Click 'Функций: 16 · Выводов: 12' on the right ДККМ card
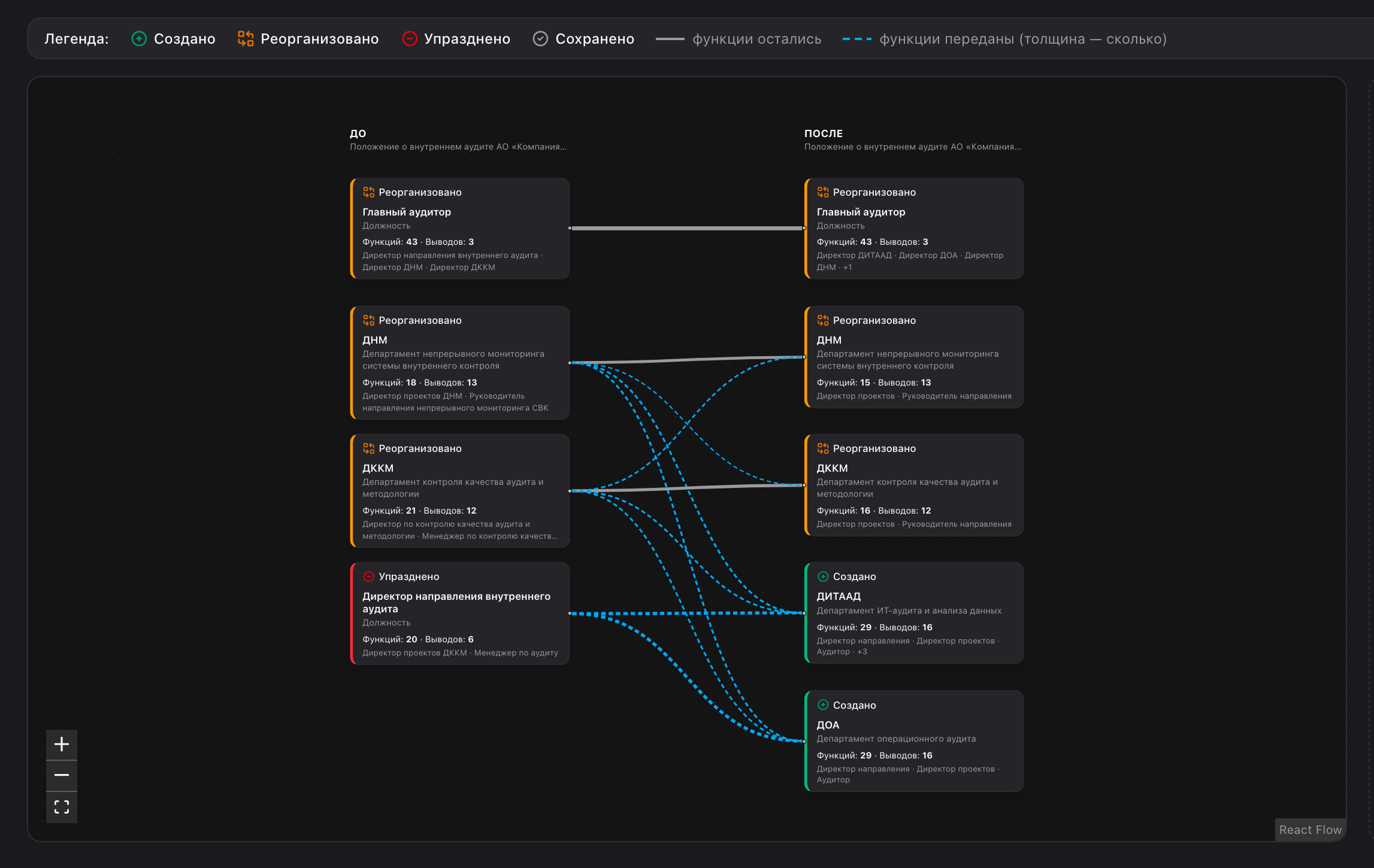The width and height of the screenshot is (1374, 868). (x=874, y=511)
